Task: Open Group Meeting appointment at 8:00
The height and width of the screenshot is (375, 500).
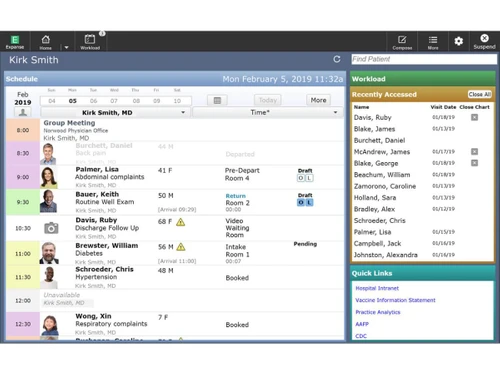Action: (x=192, y=130)
